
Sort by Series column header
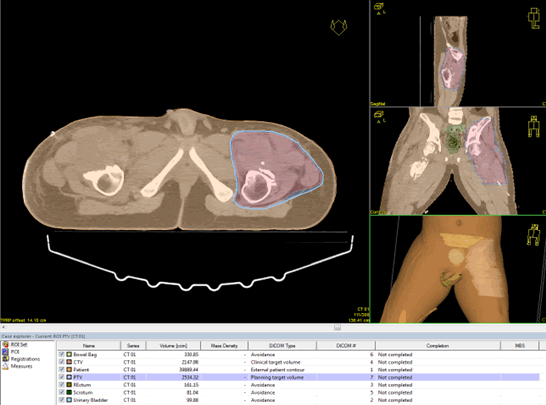[x=133, y=346]
